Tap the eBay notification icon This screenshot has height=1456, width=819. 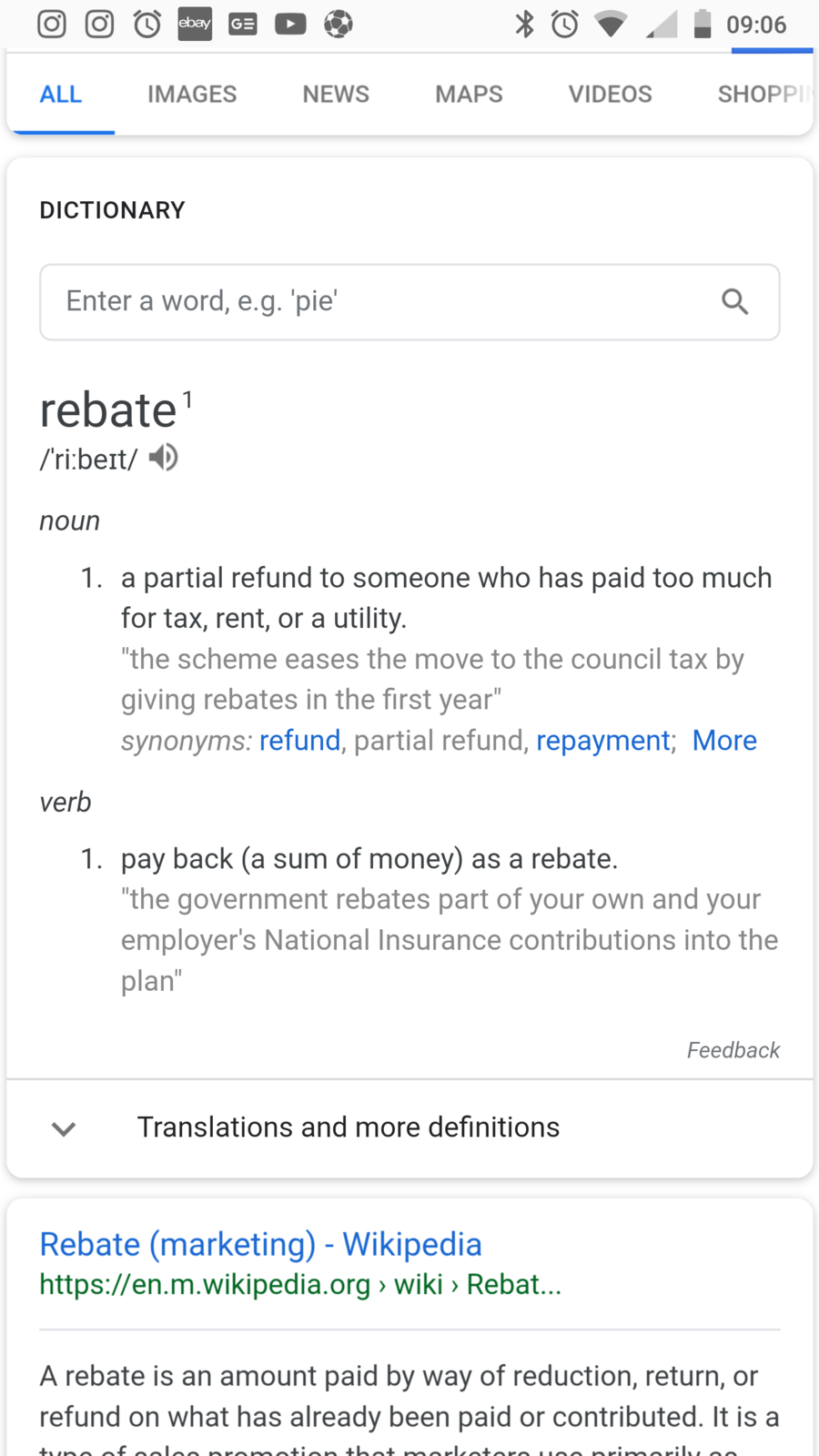(195, 24)
